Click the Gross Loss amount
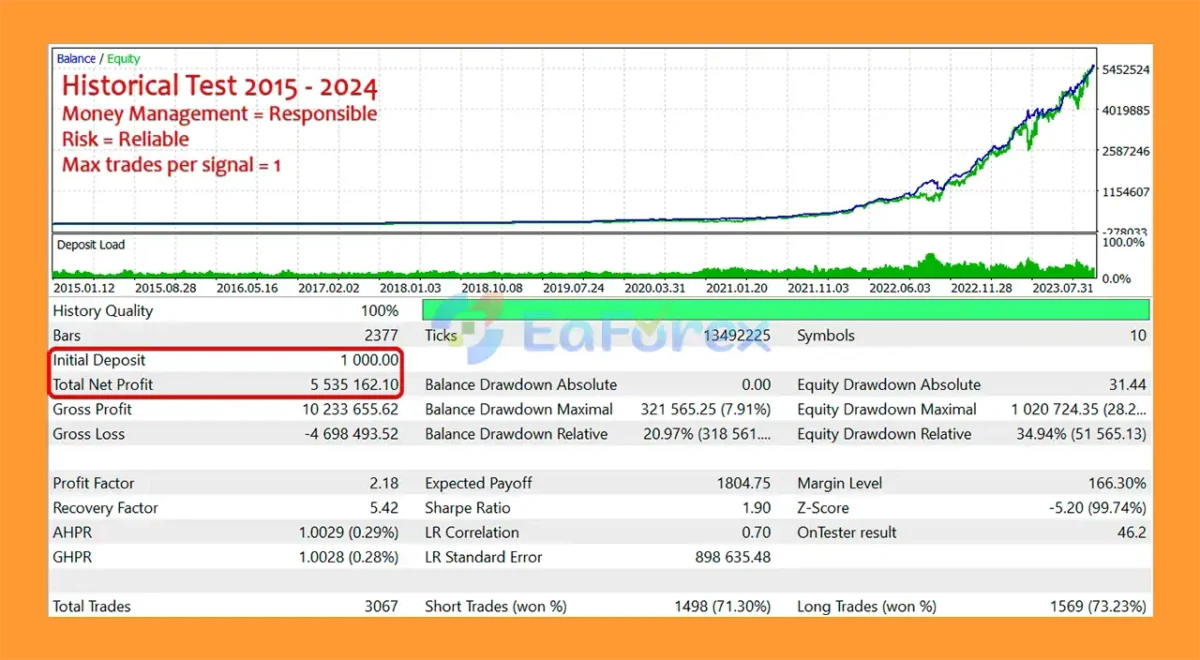This screenshot has height=660, width=1200. click(350, 434)
